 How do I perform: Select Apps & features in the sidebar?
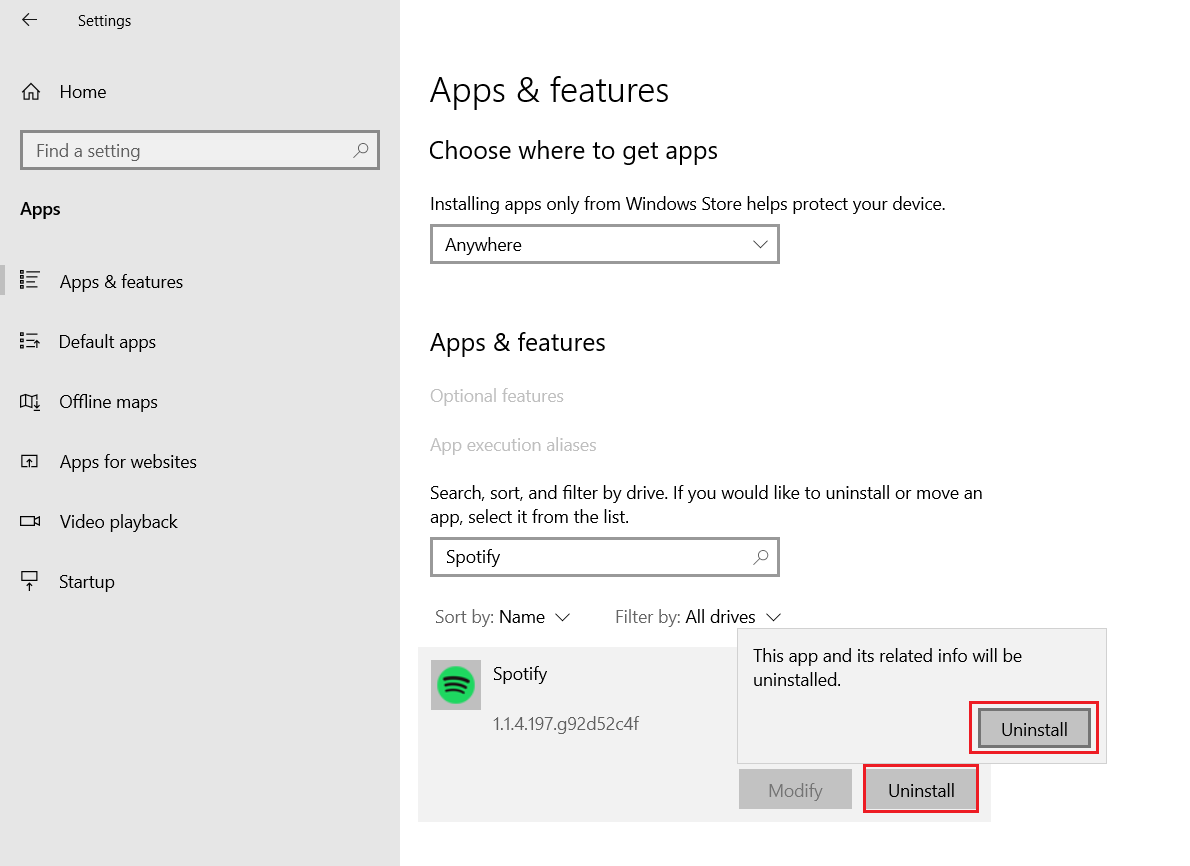121,281
